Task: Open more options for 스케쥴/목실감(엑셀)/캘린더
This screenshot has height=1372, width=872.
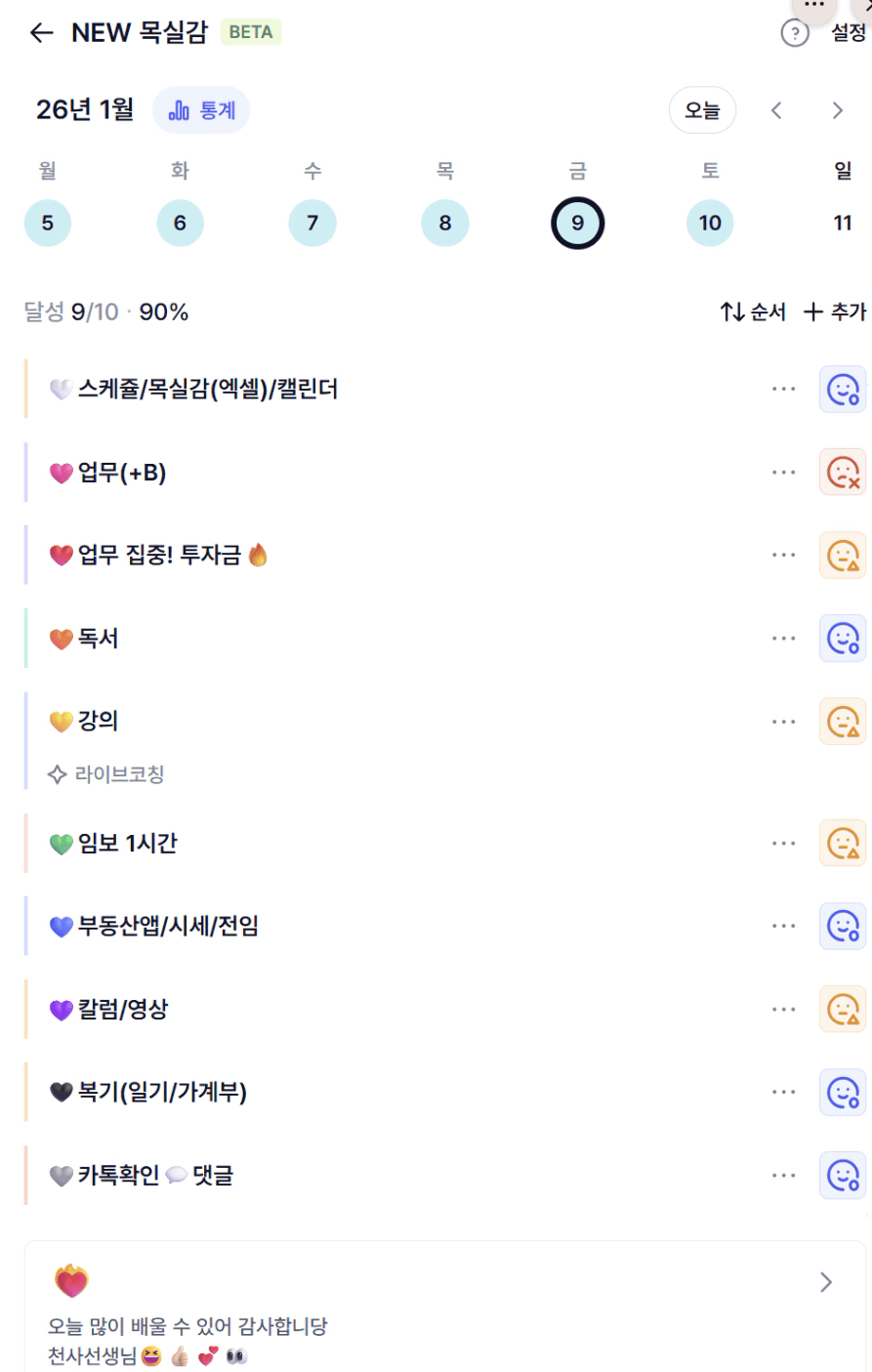Action: coord(783,389)
